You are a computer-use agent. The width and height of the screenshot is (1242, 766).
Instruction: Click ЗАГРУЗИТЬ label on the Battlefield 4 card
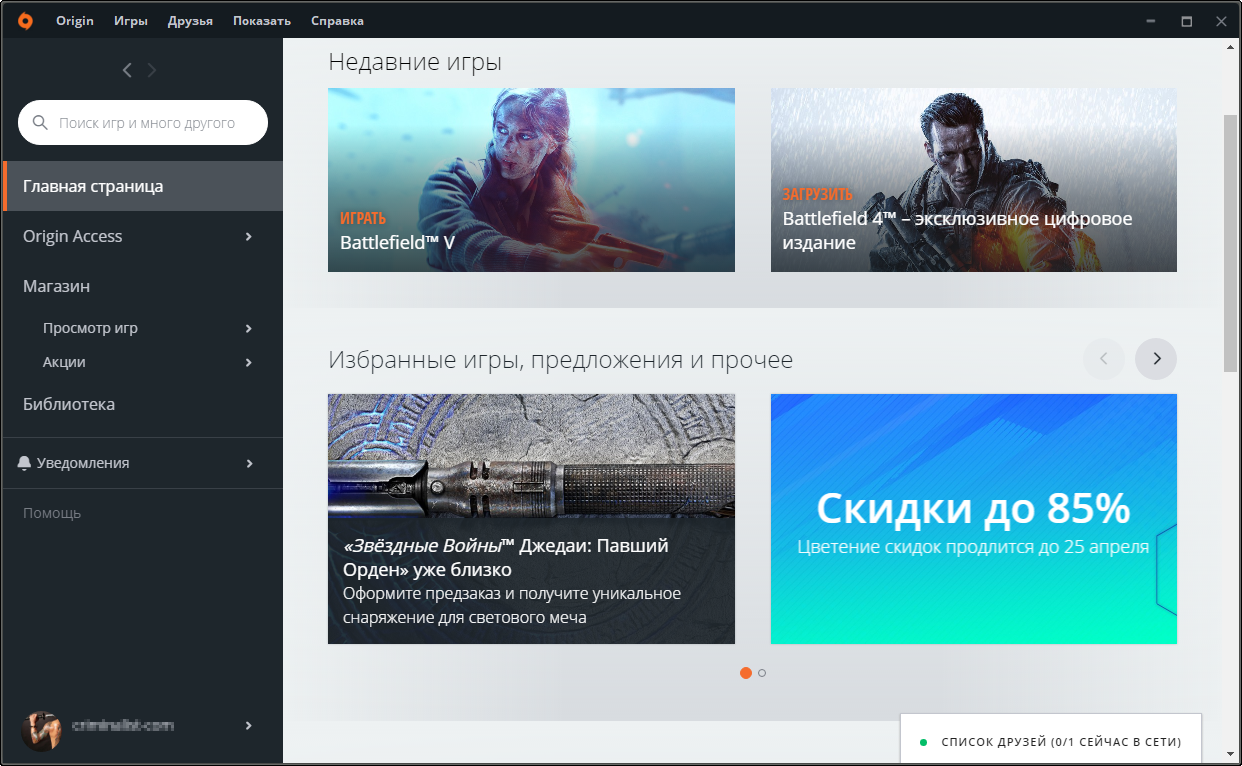point(818,194)
